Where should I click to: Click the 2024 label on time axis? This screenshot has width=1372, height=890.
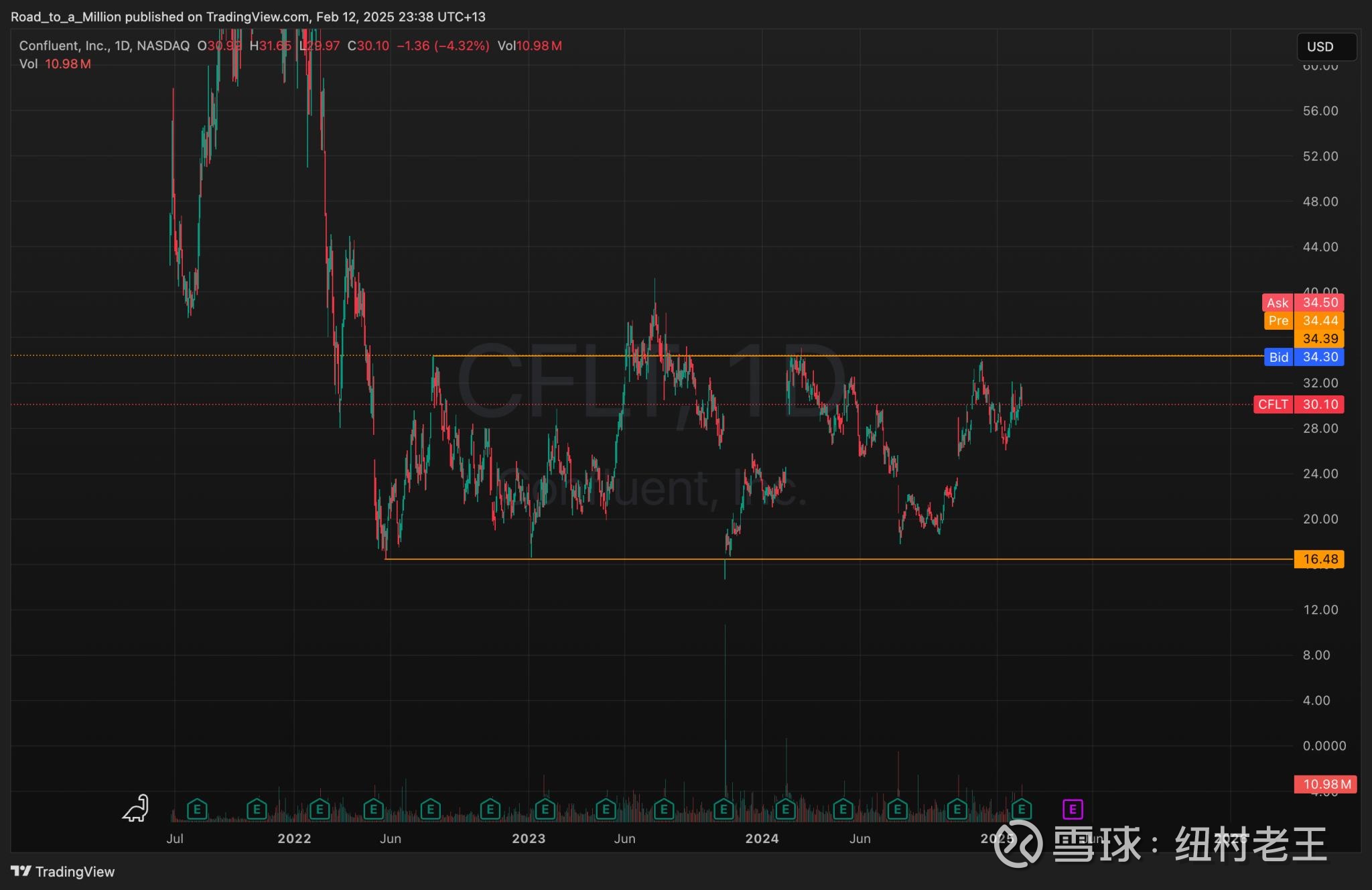[x=762, y=838]
